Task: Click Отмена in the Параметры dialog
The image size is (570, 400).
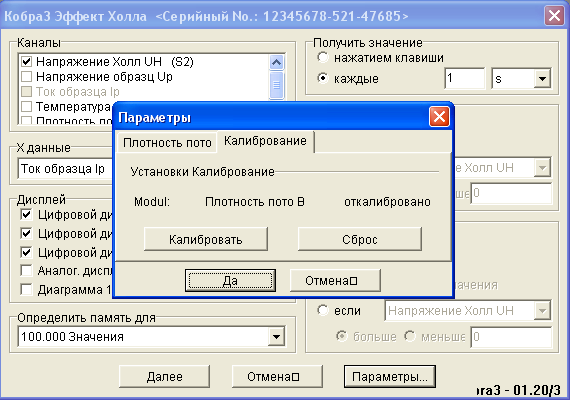Action: pos(335,281)
